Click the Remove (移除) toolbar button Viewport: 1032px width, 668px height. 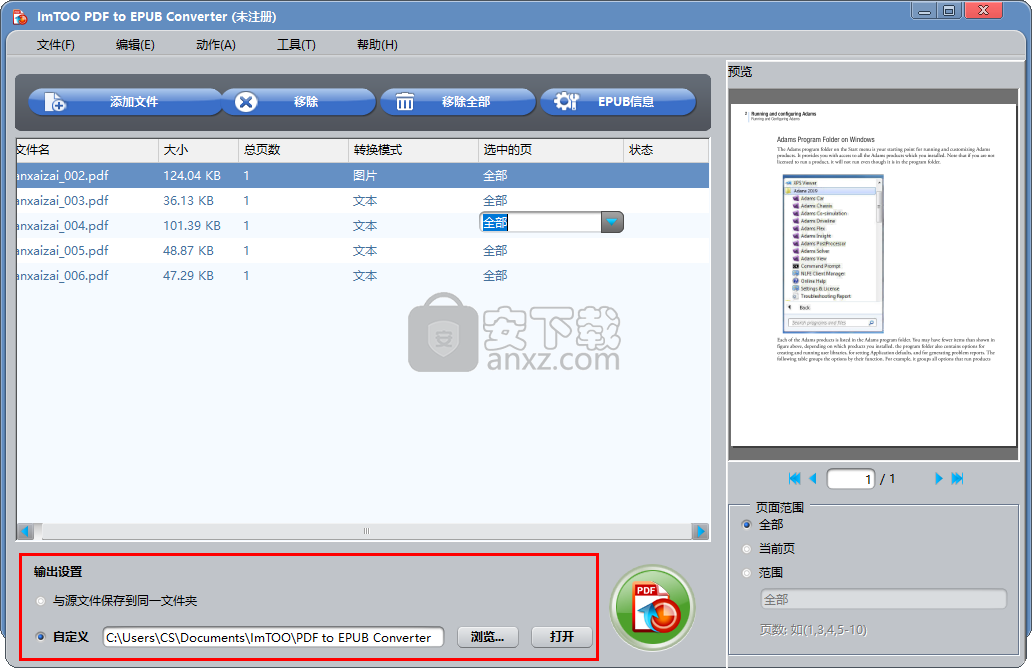[299, 102]
